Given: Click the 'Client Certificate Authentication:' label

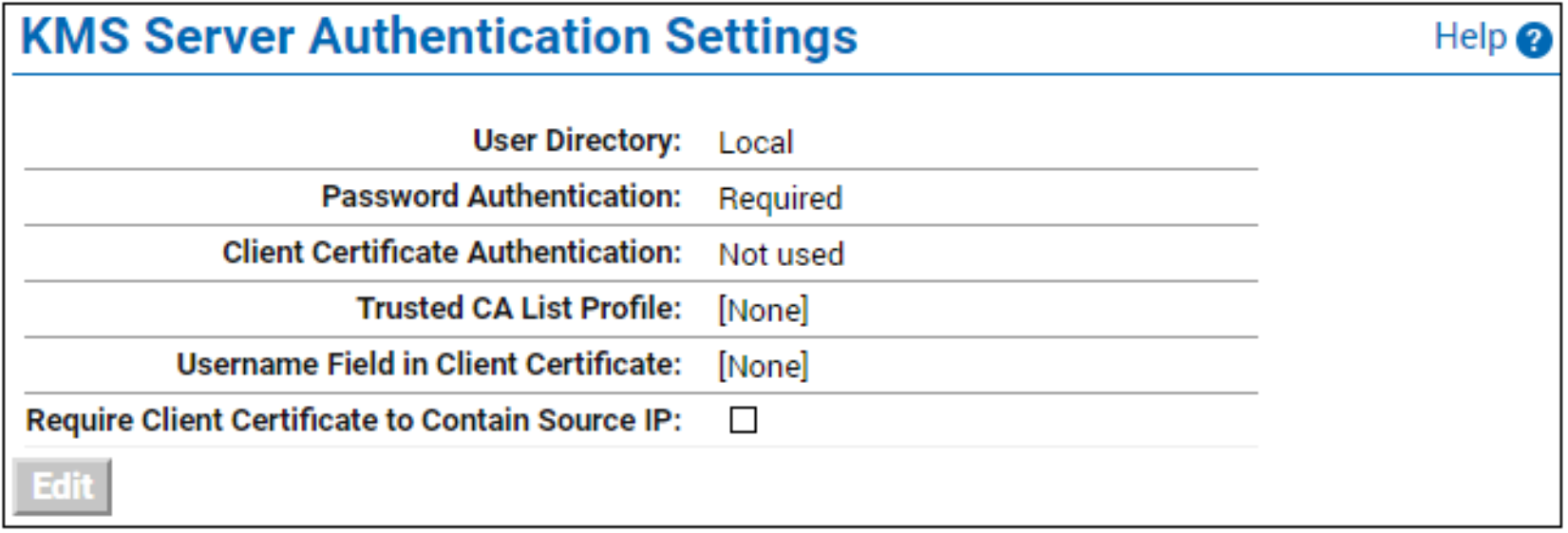Looking at the screenshot, I should point(452,253).
